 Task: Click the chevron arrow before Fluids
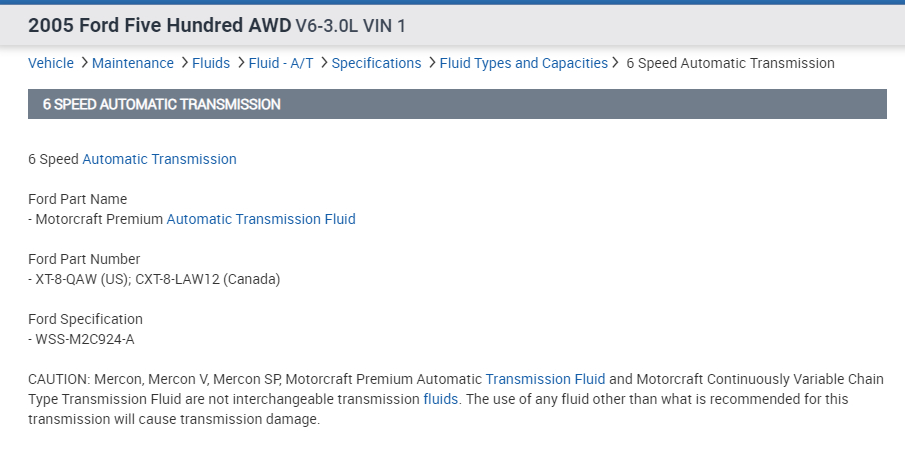[x=184, y=63]
